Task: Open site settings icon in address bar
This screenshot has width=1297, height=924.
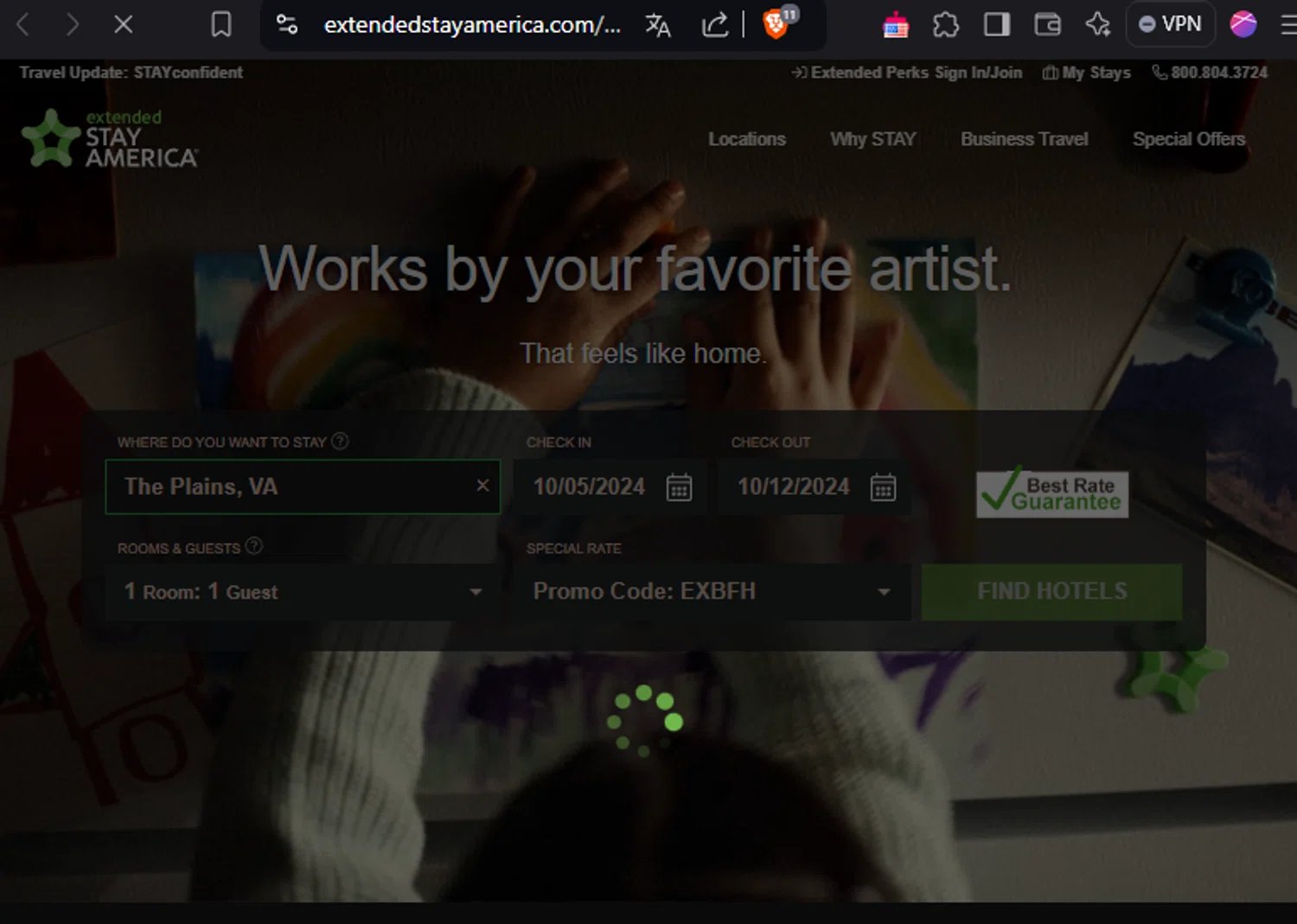Action: pyautogui.click(x=287, y=24)
